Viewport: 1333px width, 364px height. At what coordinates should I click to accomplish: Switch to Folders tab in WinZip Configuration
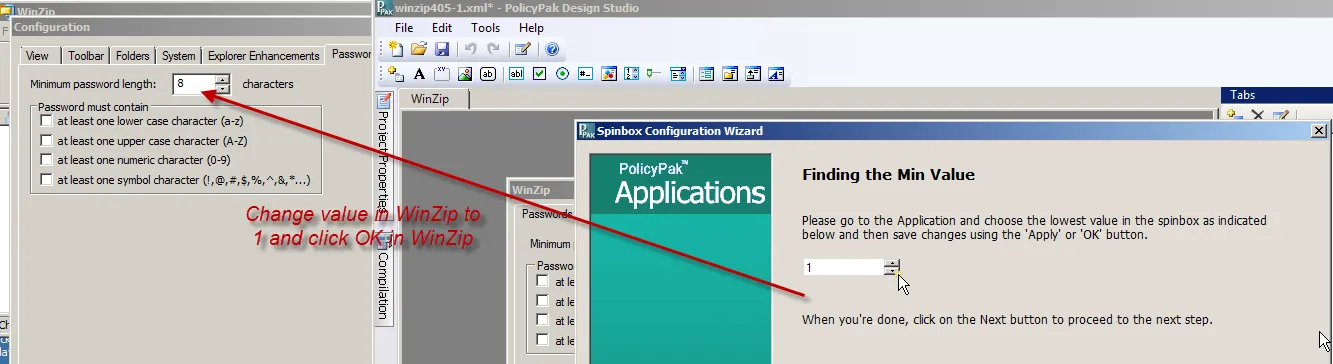133,56
